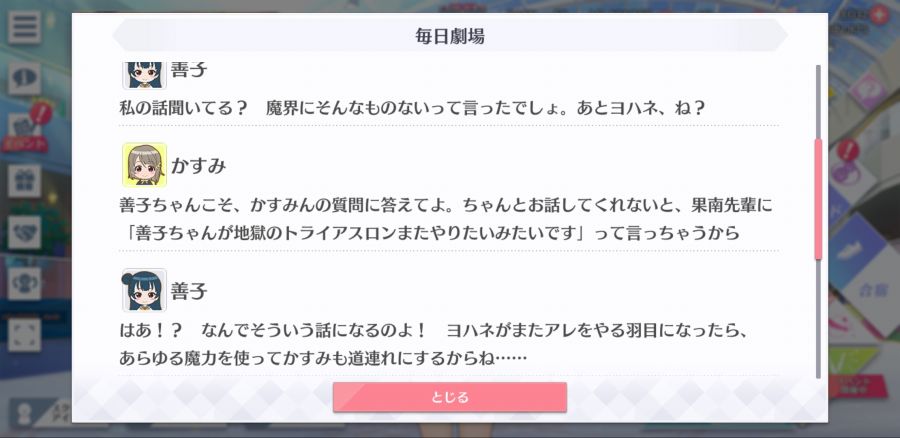Image resolution: width=900 pixels, height=438 pixels.
Task: Click the 毎日劇場 dialog title bar
Action: point(450,36)
